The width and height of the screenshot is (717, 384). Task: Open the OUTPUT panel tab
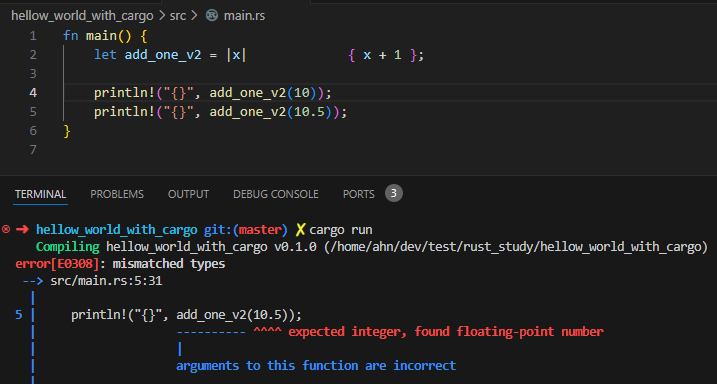coord(188,194)
